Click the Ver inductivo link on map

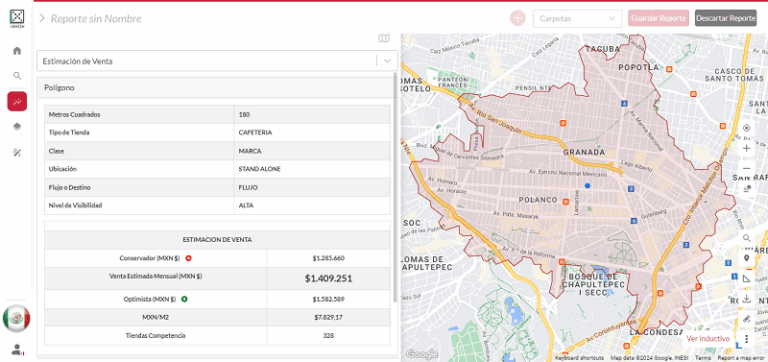(x=708, y=338)
